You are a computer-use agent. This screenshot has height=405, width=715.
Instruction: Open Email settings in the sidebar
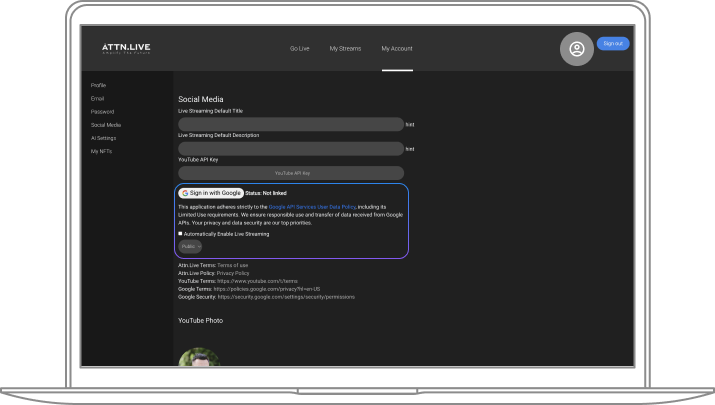pos(97,99)
